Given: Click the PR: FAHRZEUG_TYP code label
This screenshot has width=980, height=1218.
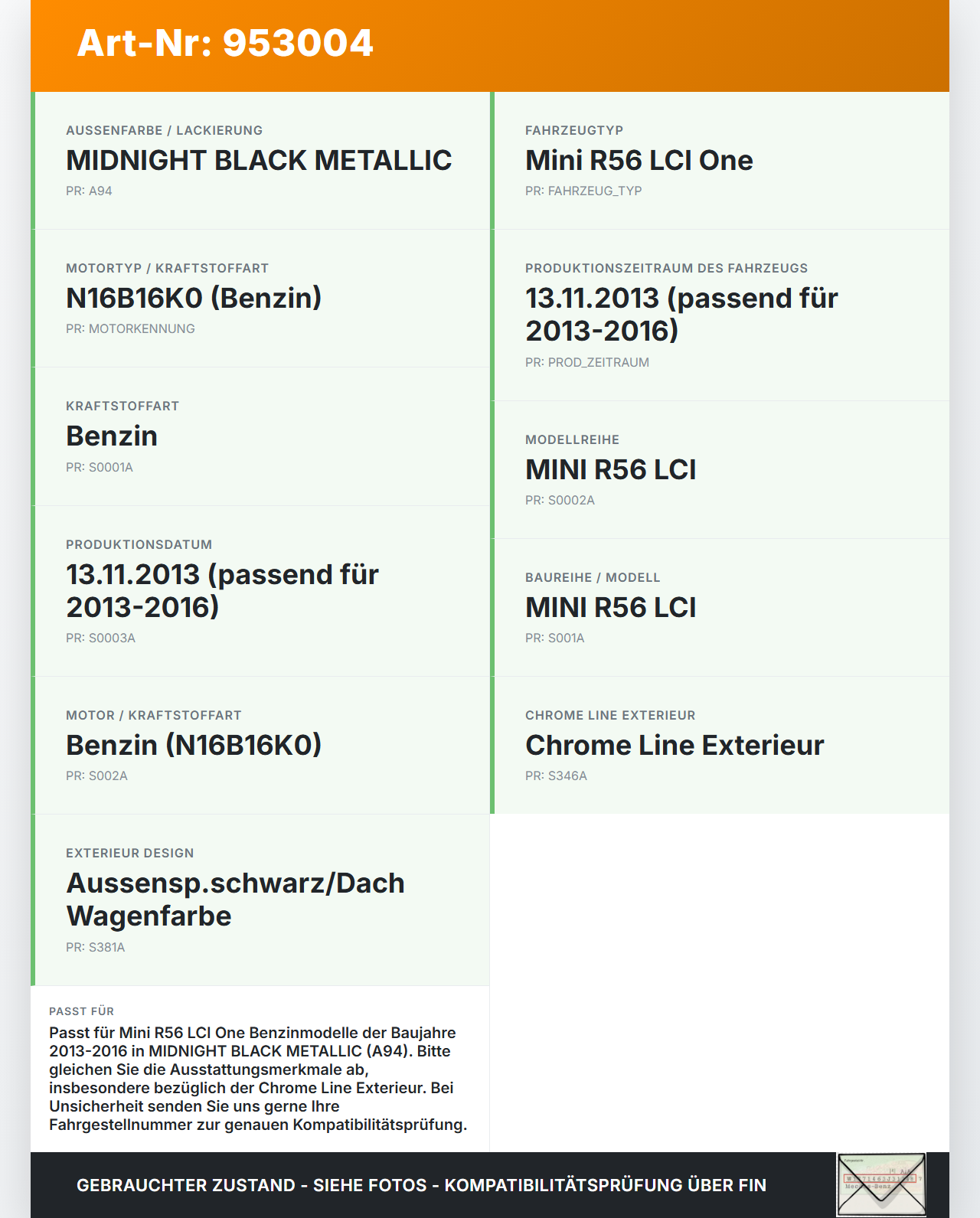Looking at the screenshot, I should 583,191.
